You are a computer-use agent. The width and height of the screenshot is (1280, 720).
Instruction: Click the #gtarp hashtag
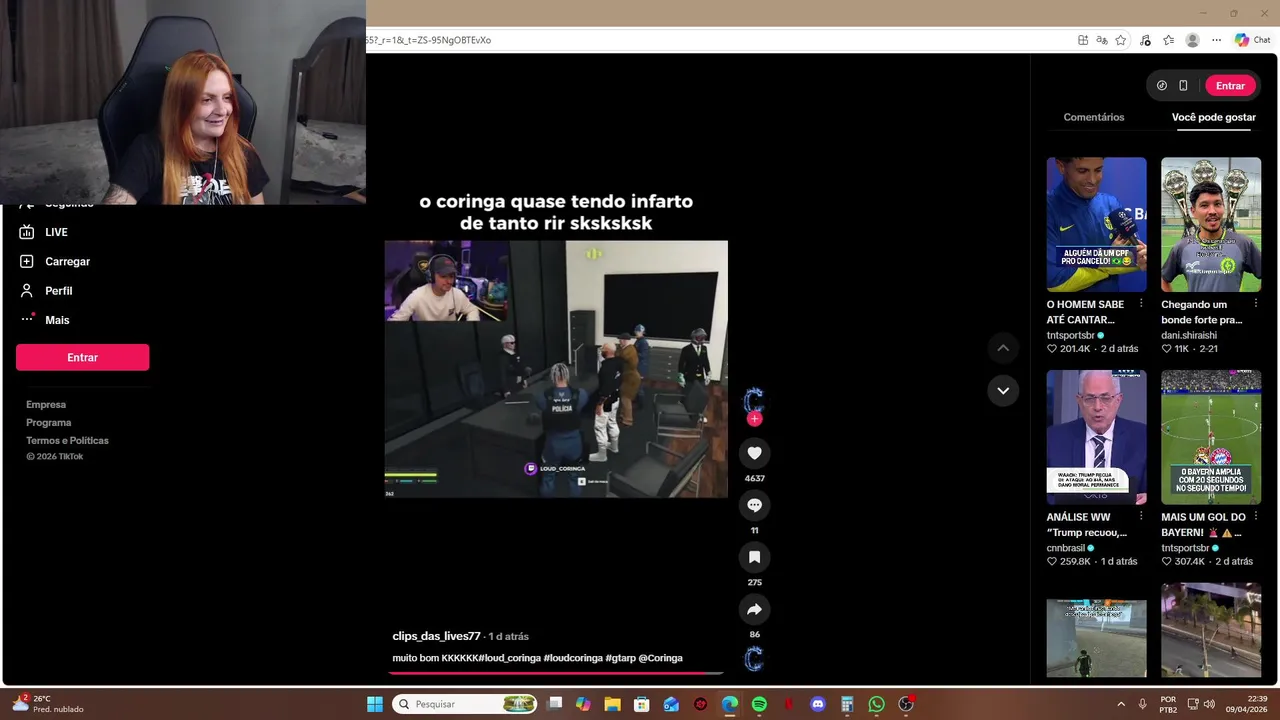coord(620,658)
